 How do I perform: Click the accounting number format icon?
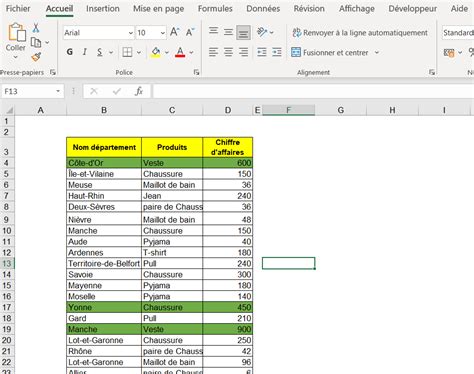pos(449,52)
